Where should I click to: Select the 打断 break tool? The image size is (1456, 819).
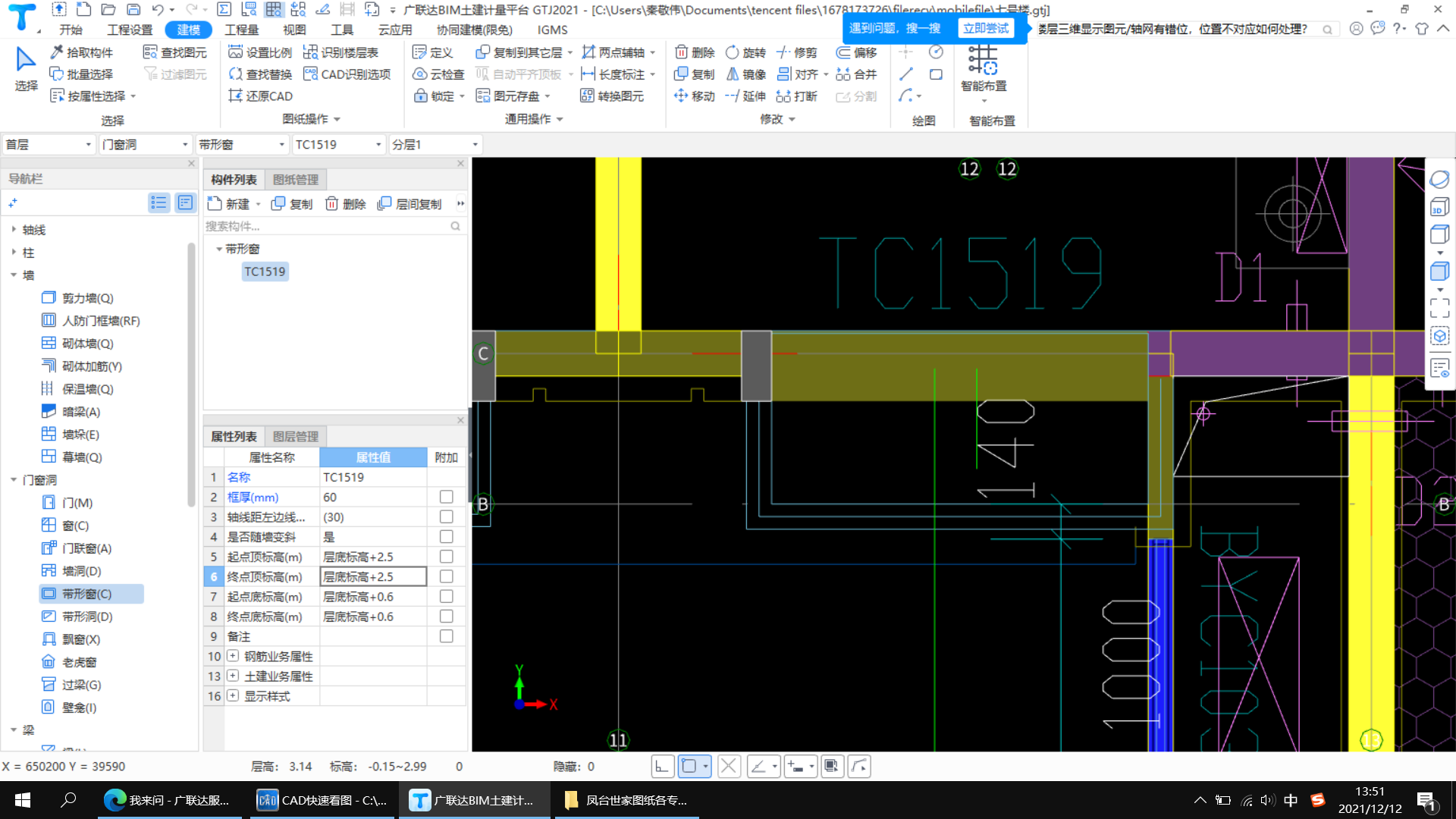pos(797,96)
